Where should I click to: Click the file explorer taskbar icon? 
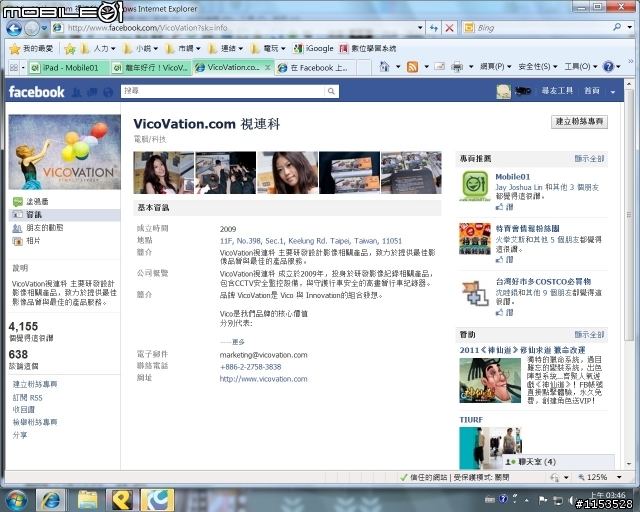click(87, 500)
